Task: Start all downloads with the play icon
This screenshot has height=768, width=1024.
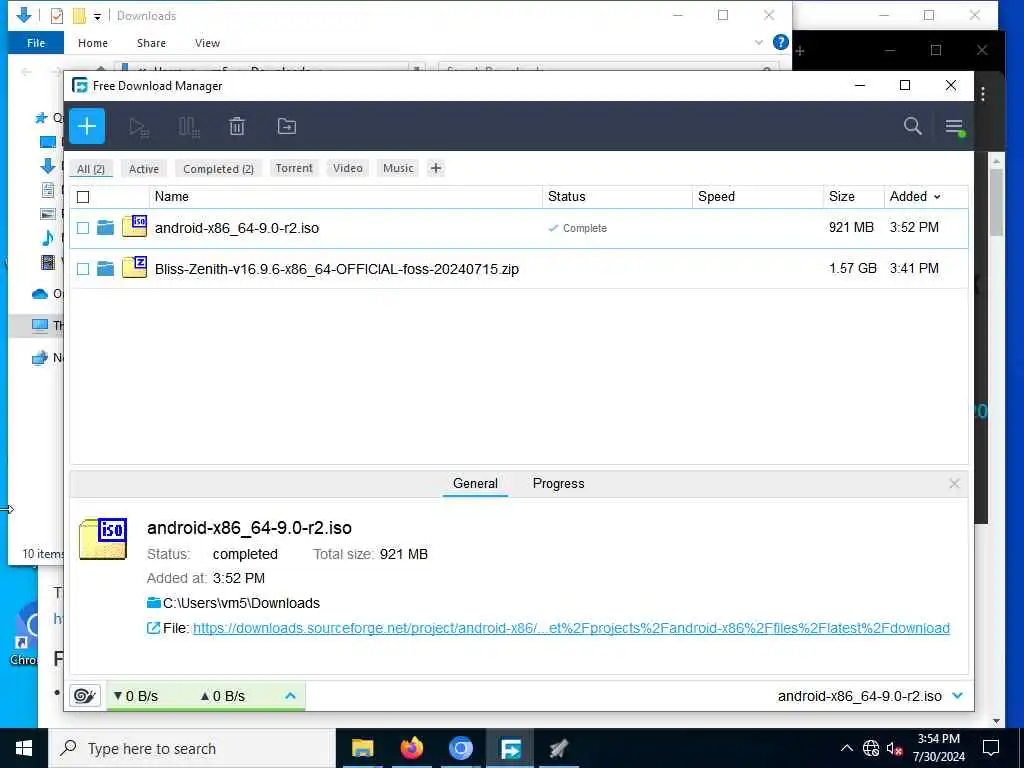Action: 138,127
